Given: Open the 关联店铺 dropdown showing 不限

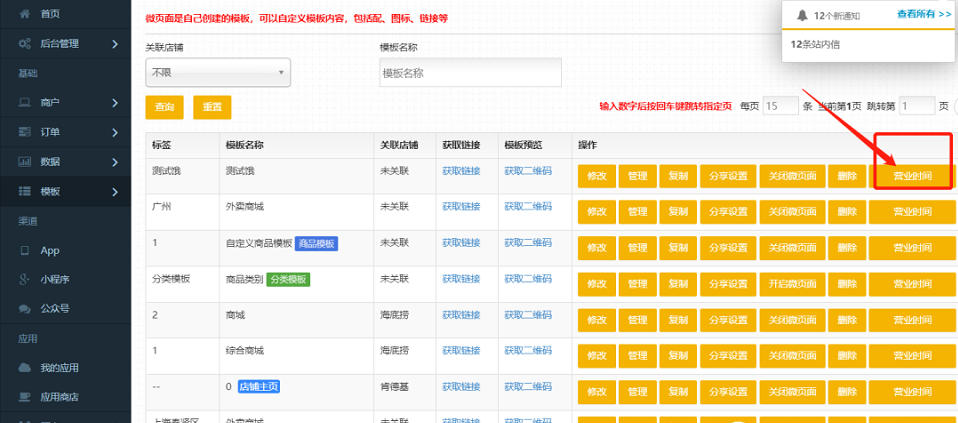Looking at the screenshot, I should 217,73.
